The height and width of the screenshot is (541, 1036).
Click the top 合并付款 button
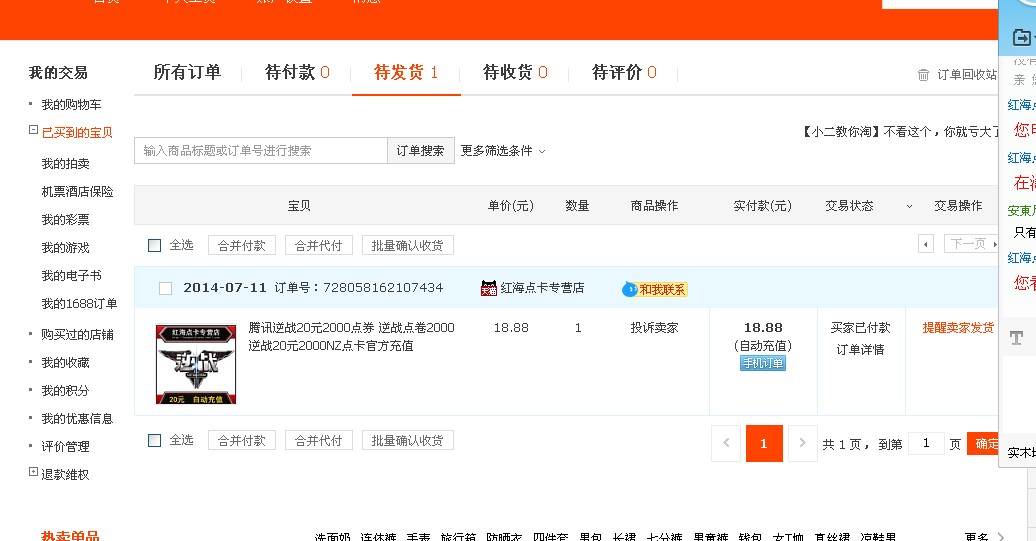(x=242, y=246)
